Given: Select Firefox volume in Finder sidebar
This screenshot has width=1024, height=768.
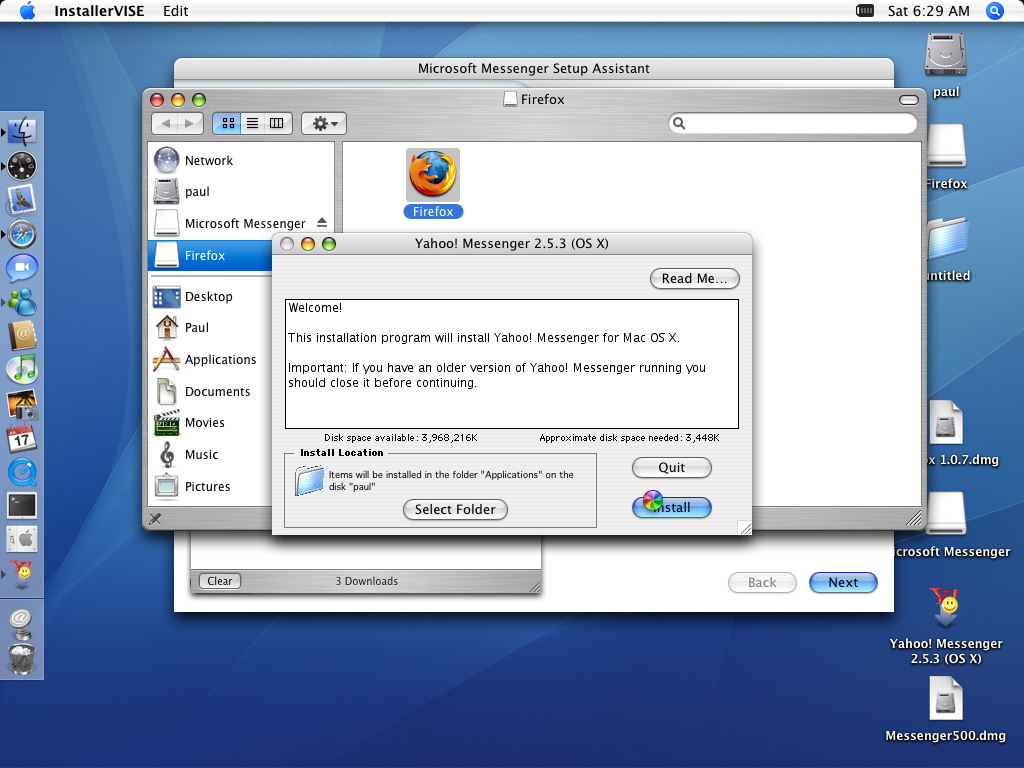Looking at the screenshot, I should pyautogui.click(x=210, y=255).
